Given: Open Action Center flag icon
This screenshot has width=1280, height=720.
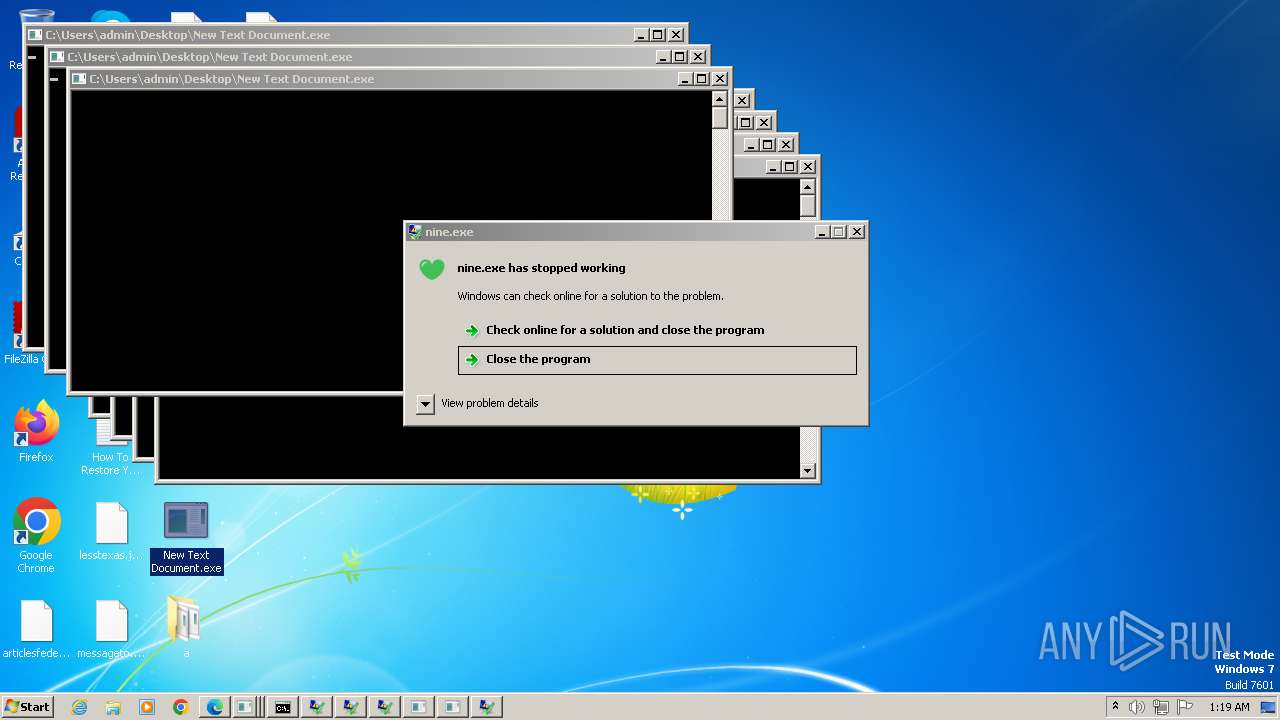Looking at the screenshot, I should tap(1185, 707).
